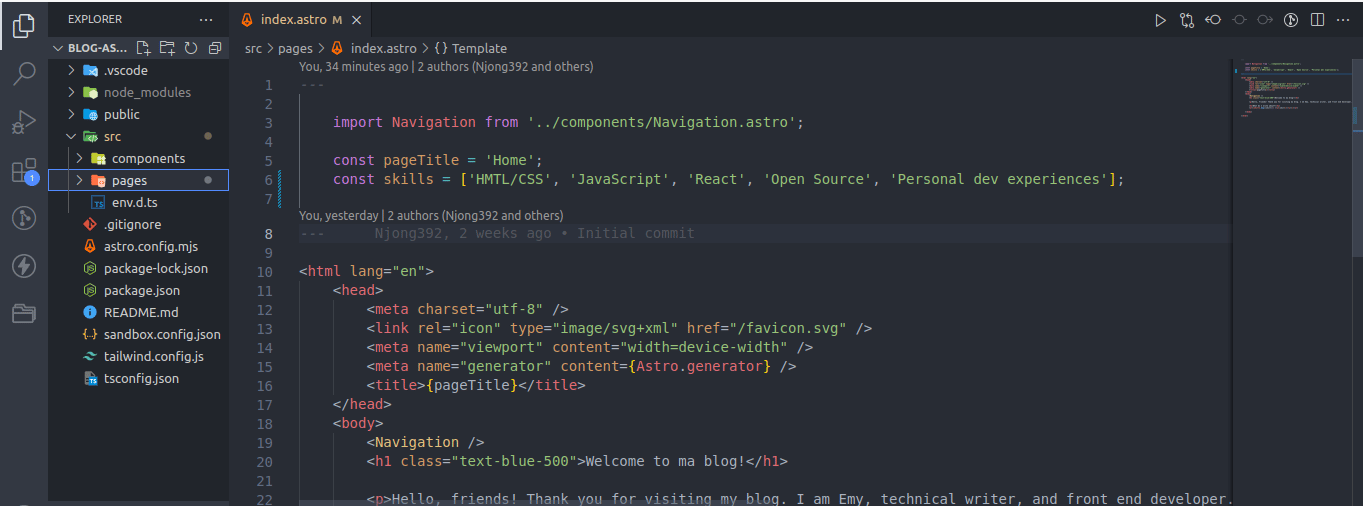Click New File icon in Explorer header
The width and height of the screenshot is (1363, 506).
click(144, 48)
